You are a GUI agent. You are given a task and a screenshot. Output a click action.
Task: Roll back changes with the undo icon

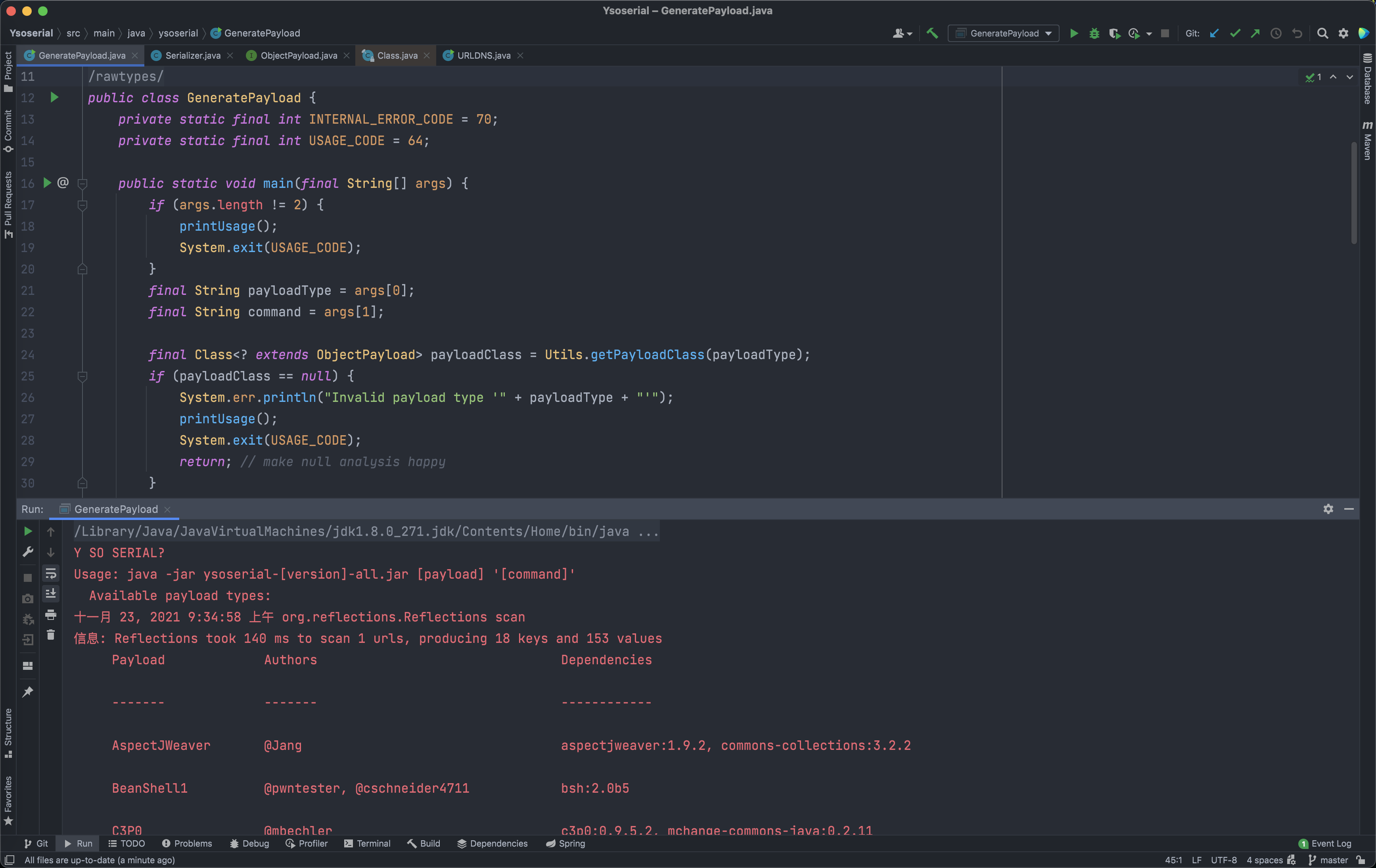(1297, 33)
